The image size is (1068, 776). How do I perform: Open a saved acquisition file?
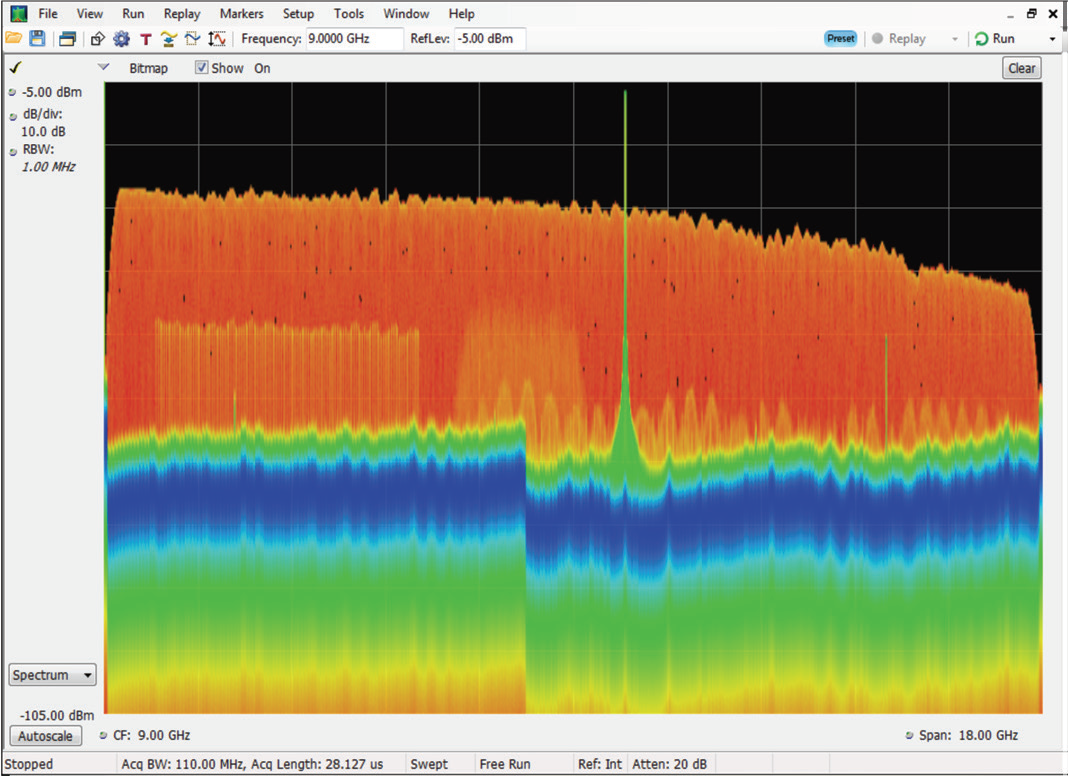pyautogui.click(x=14, y=38)
